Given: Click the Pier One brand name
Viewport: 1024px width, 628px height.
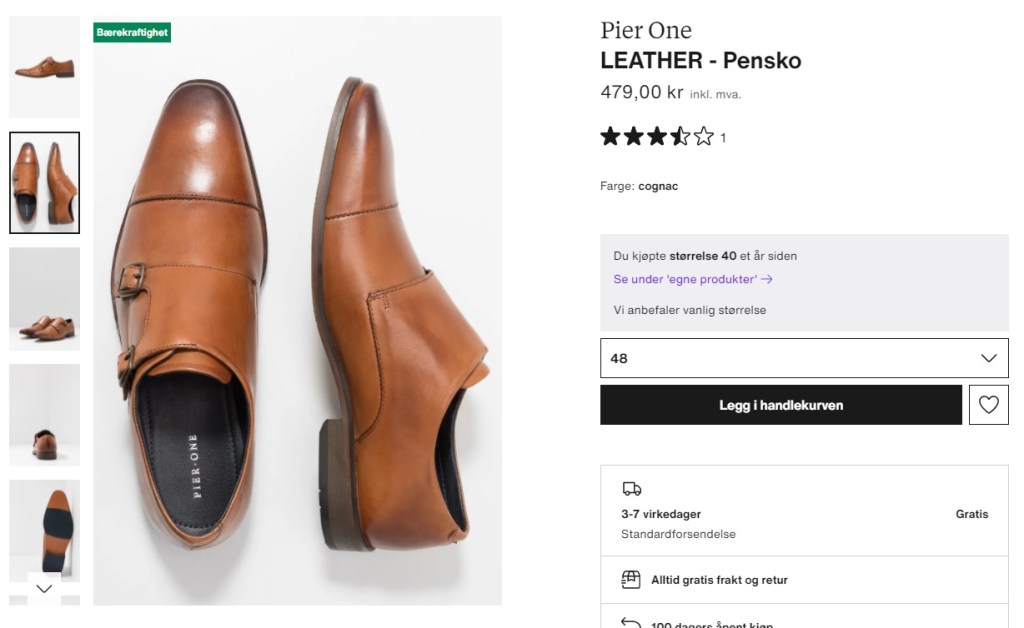Looking at the screenshot, I should (x=645, y=30).
